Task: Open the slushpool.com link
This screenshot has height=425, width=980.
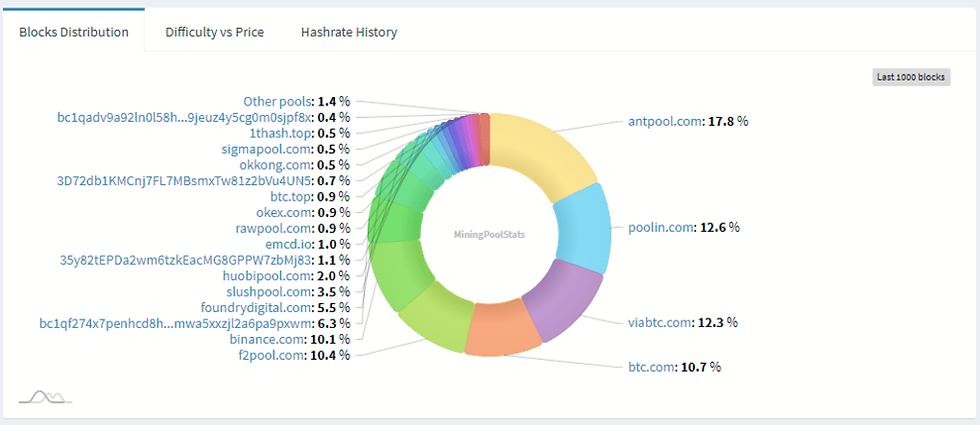Action: coord(268,291)
